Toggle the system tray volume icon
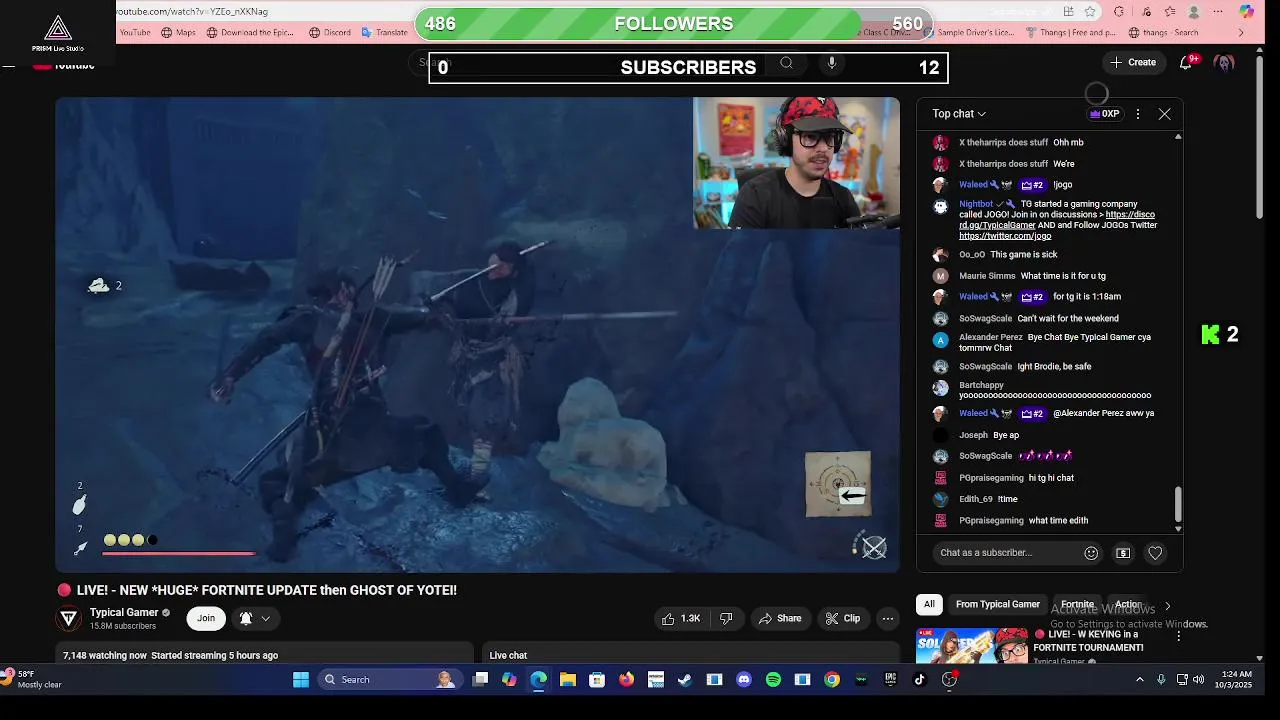The height and width of the screenshot is (720, 1280). pyautogui.click(x=1198, y=679)
